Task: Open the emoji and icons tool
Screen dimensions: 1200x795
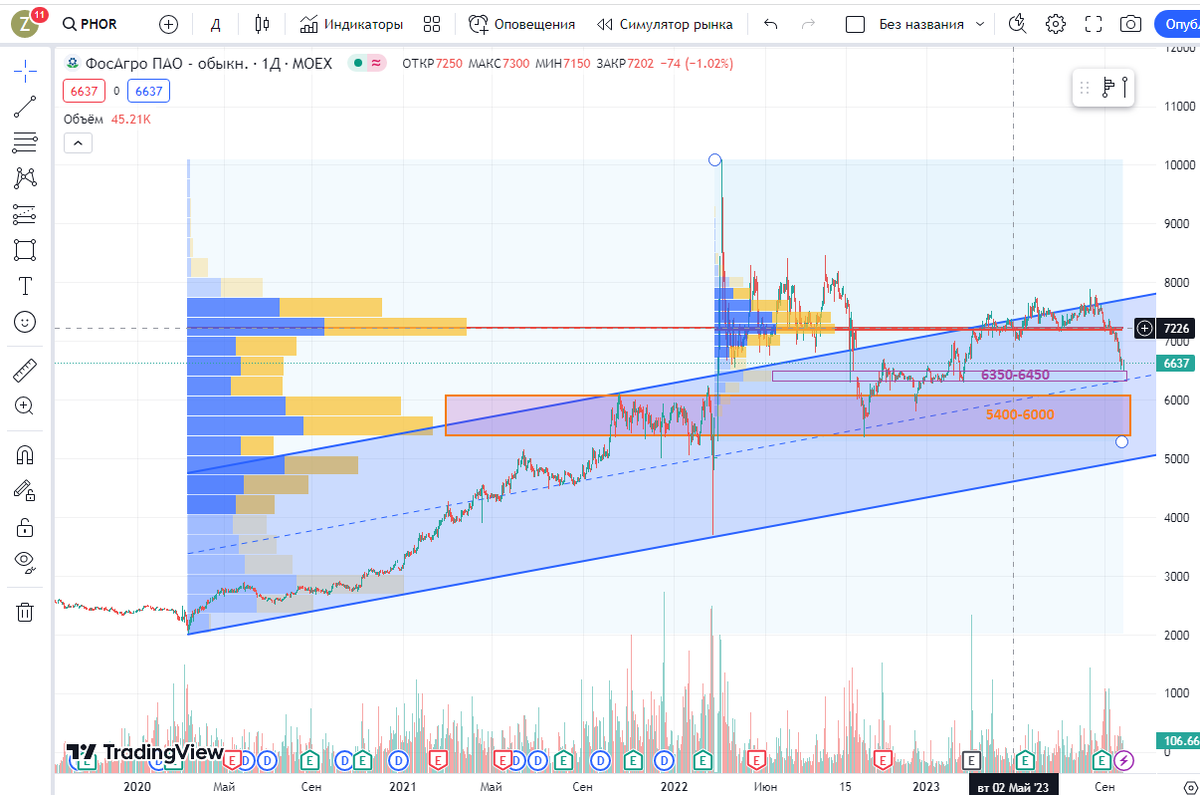Action: (x=25, y=322)
